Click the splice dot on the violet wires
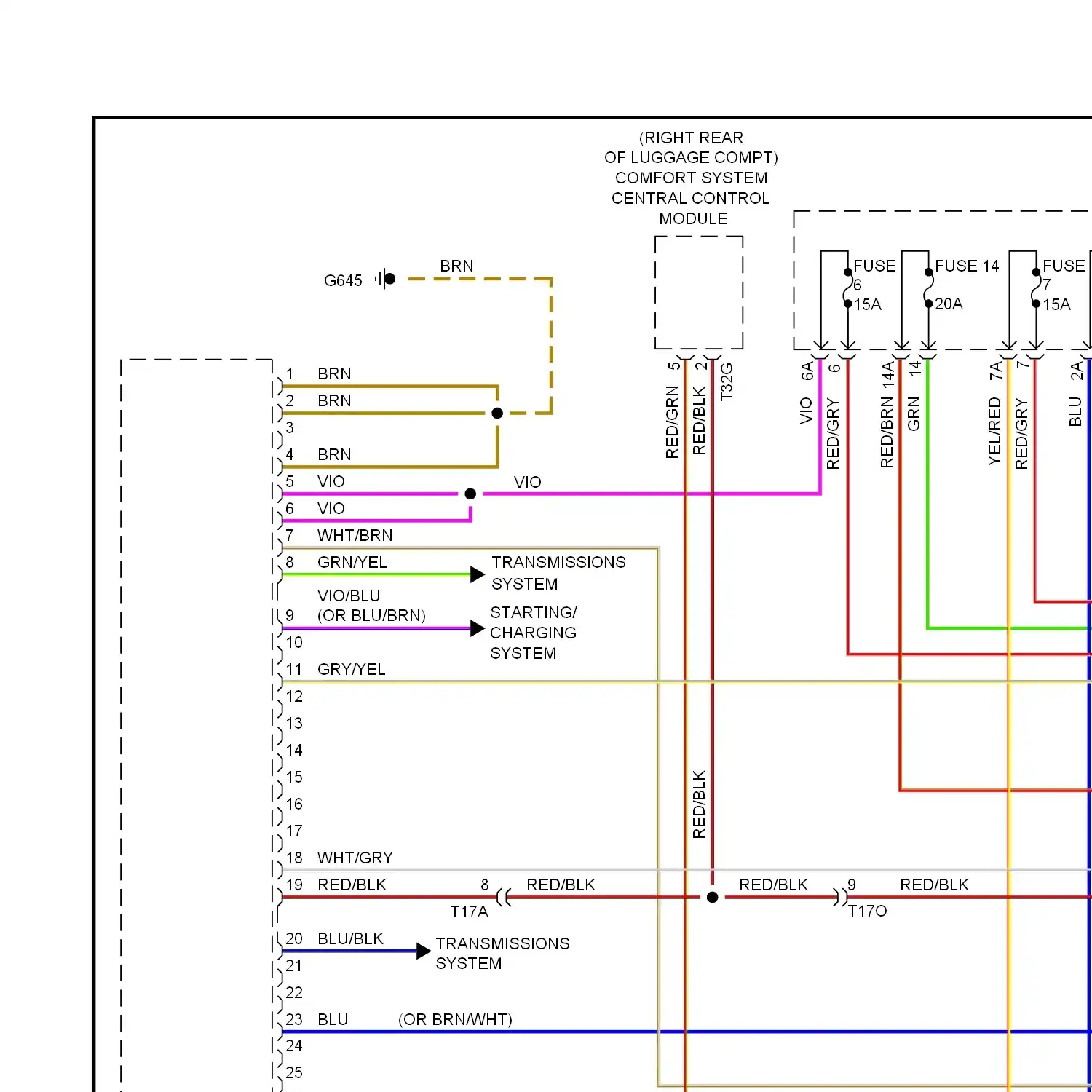This screenshot has height=1092, width=1092. coord(470,494)
